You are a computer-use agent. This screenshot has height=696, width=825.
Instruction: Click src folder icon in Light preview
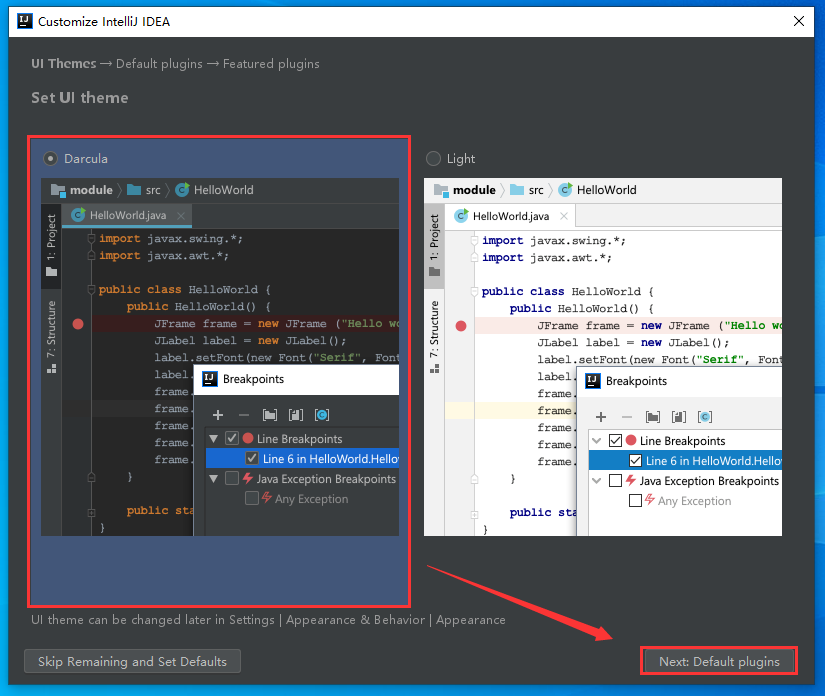point(517,189)
